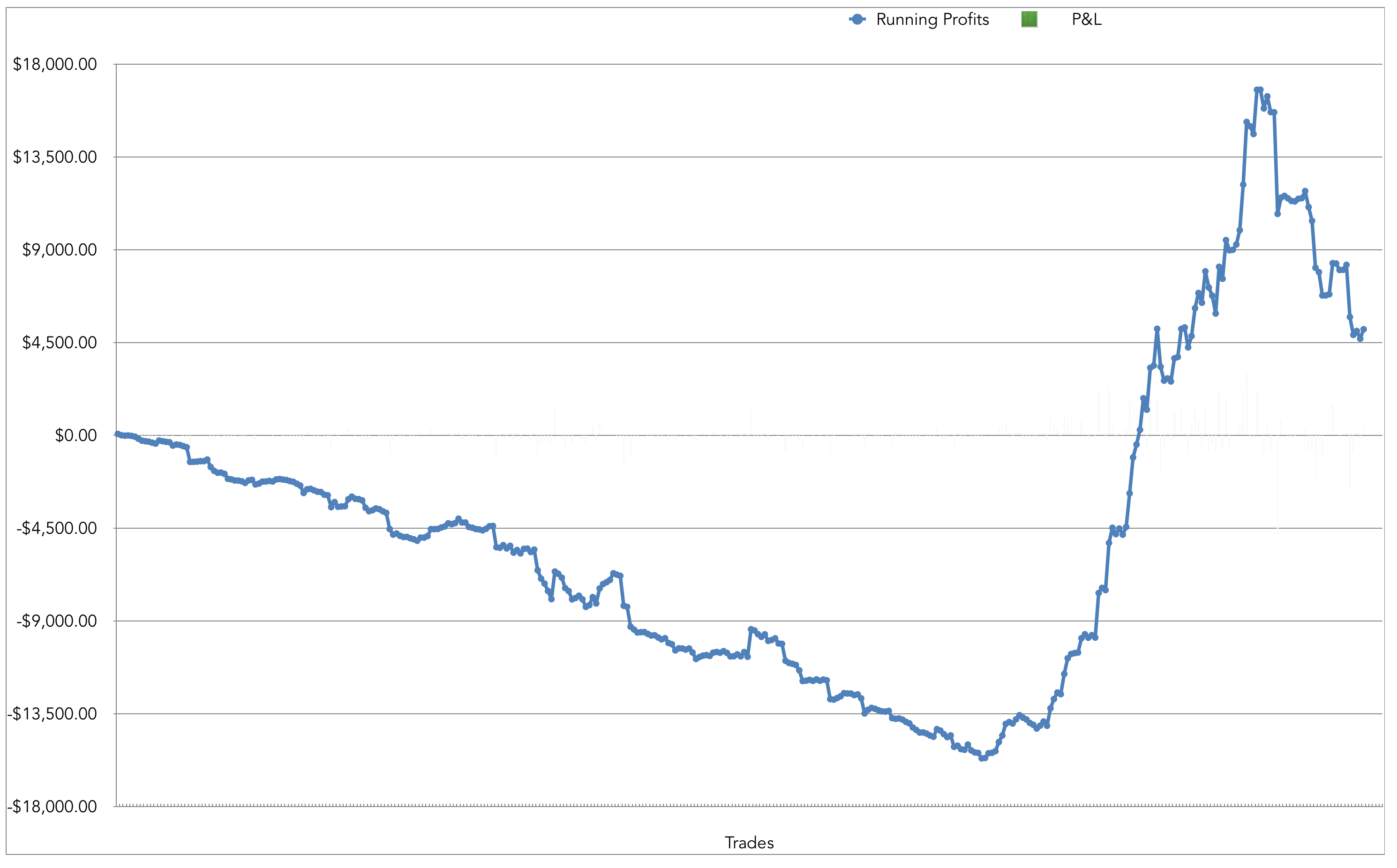1397x868 pixels.
Task: Select the first data point of Running Profits
Action: click(x=117, y=434)
